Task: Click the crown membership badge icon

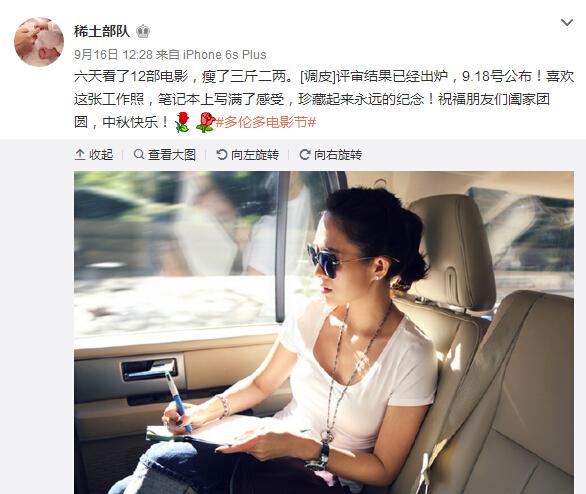Action: (x=142, y=32)
